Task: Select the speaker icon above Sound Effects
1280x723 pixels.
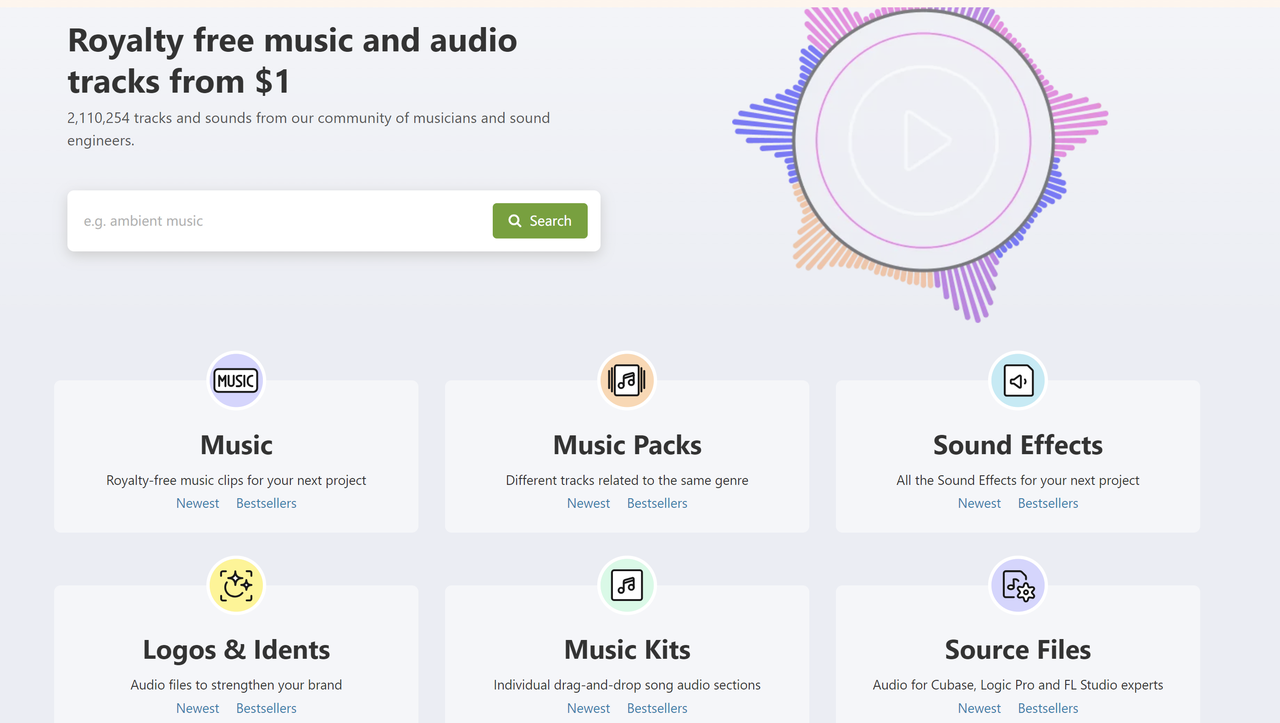Action: pyautogui.click(x=1017, y=380)
